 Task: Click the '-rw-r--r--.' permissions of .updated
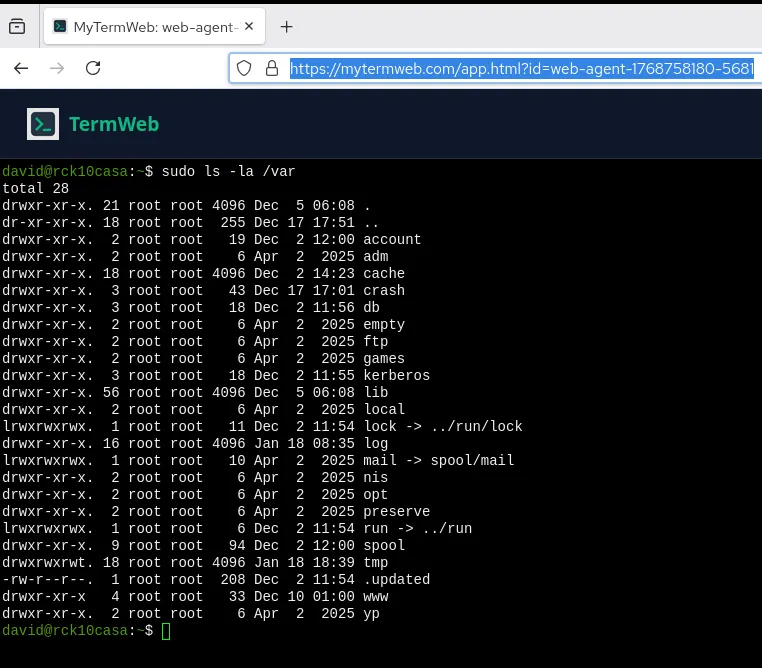click(47, 580)
